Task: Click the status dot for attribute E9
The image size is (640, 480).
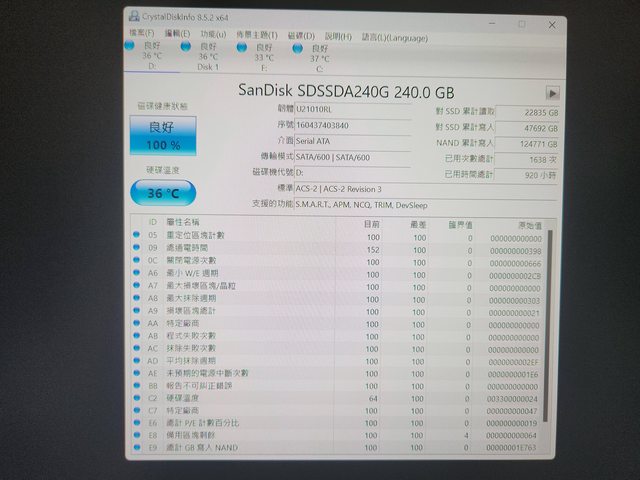Action: coord(138,448)
